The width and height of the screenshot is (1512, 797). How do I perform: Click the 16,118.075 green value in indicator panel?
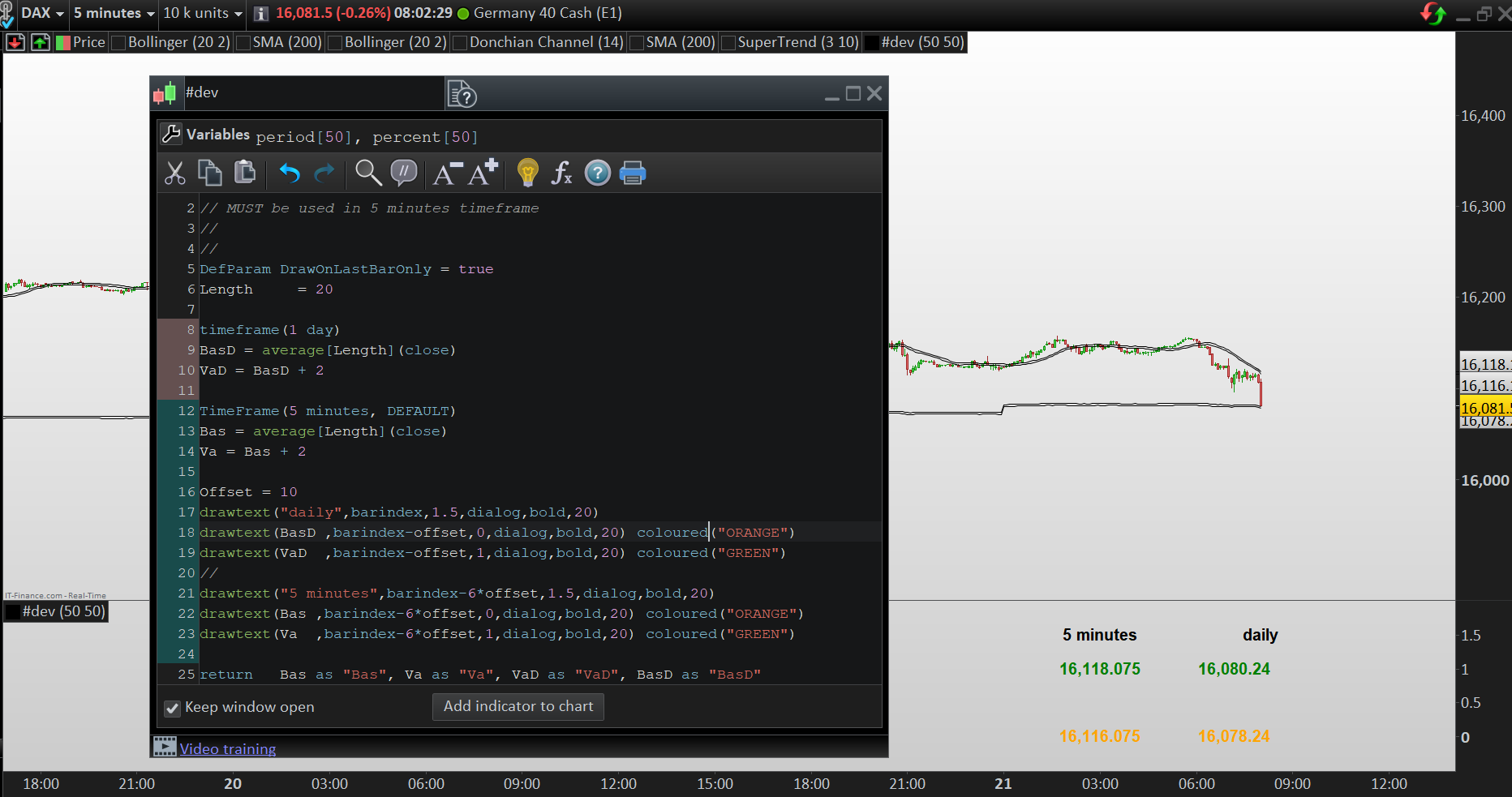coord(1100,669)
